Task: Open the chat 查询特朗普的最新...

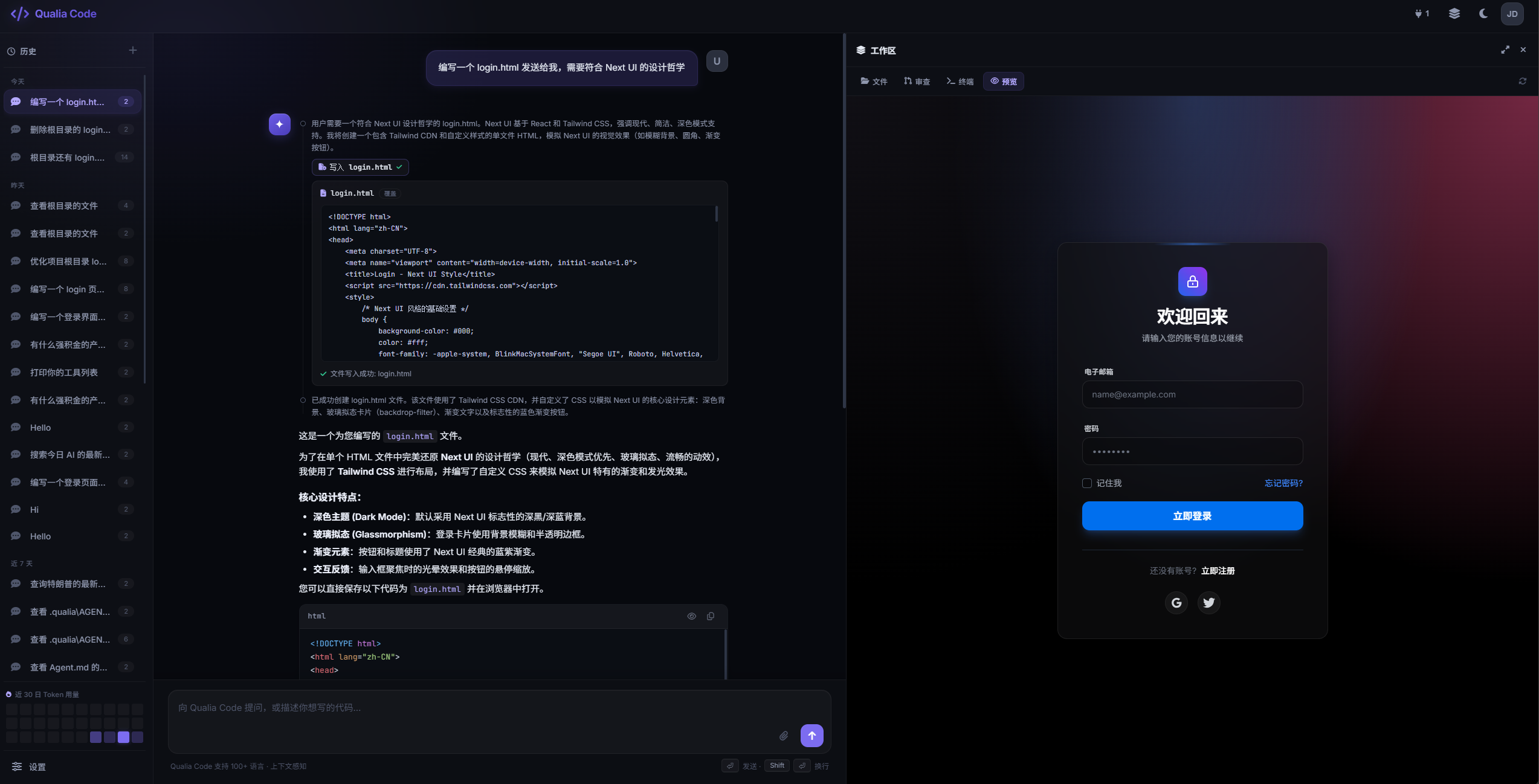Action: pos(73,584)
